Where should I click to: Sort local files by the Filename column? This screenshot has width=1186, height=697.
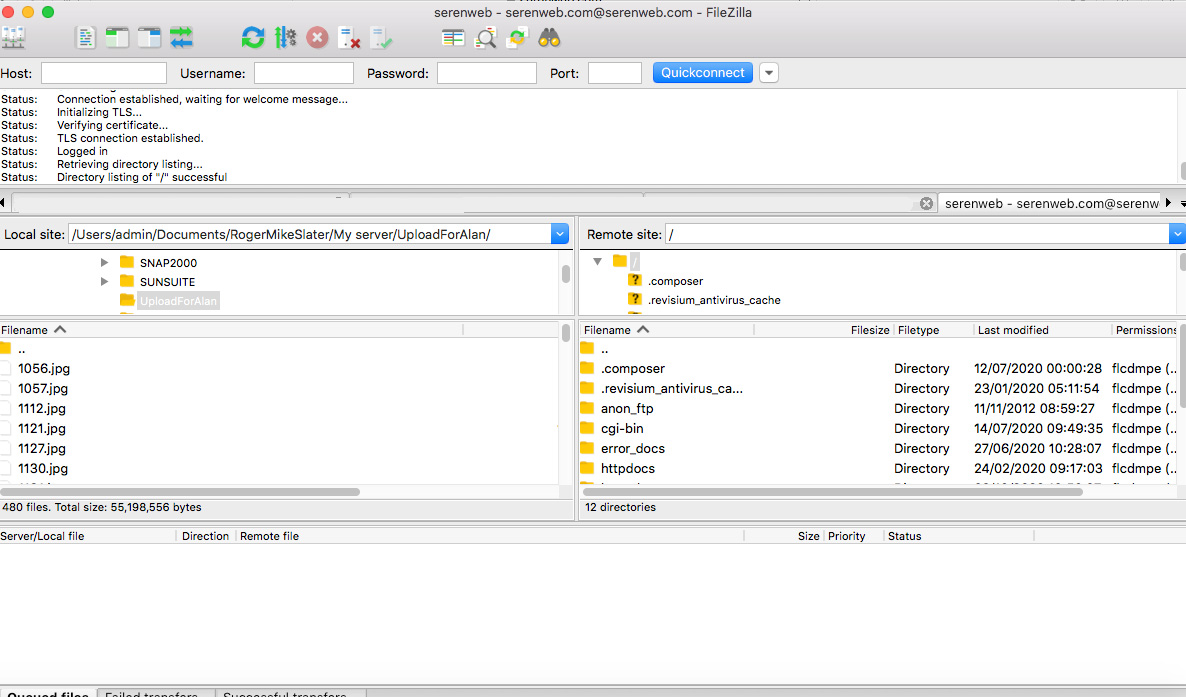tap(231, 330)
